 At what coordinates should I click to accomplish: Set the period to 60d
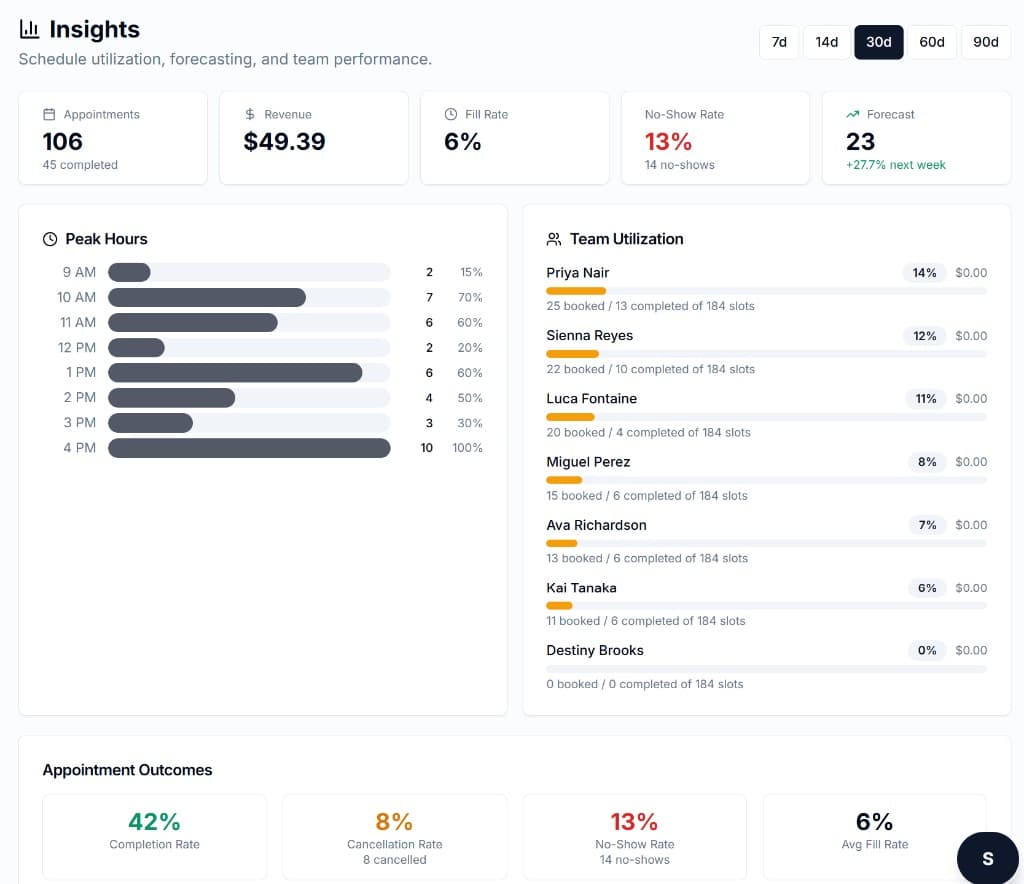point(931,42)
